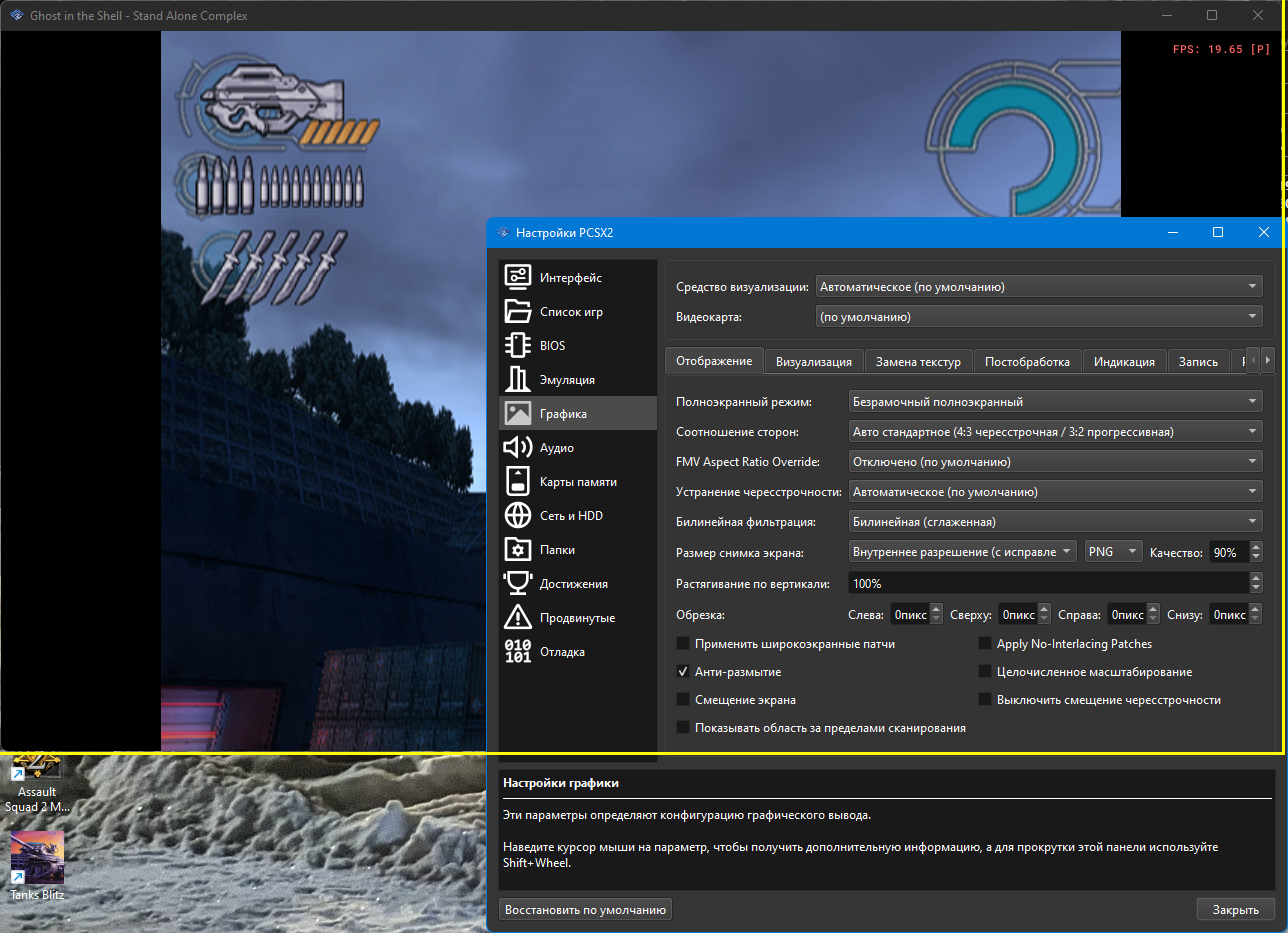Open the Отладка debug section
Screen dimensions: 1288x933
tap(578, 652)
